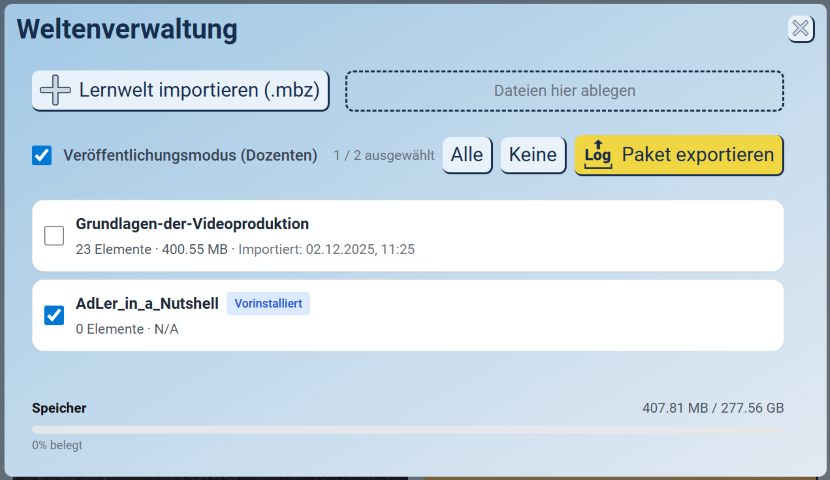
Task: Toggle Veröffentlichungsmodus (Dozenten) checkbox
Action: click(x=42, y=156)
